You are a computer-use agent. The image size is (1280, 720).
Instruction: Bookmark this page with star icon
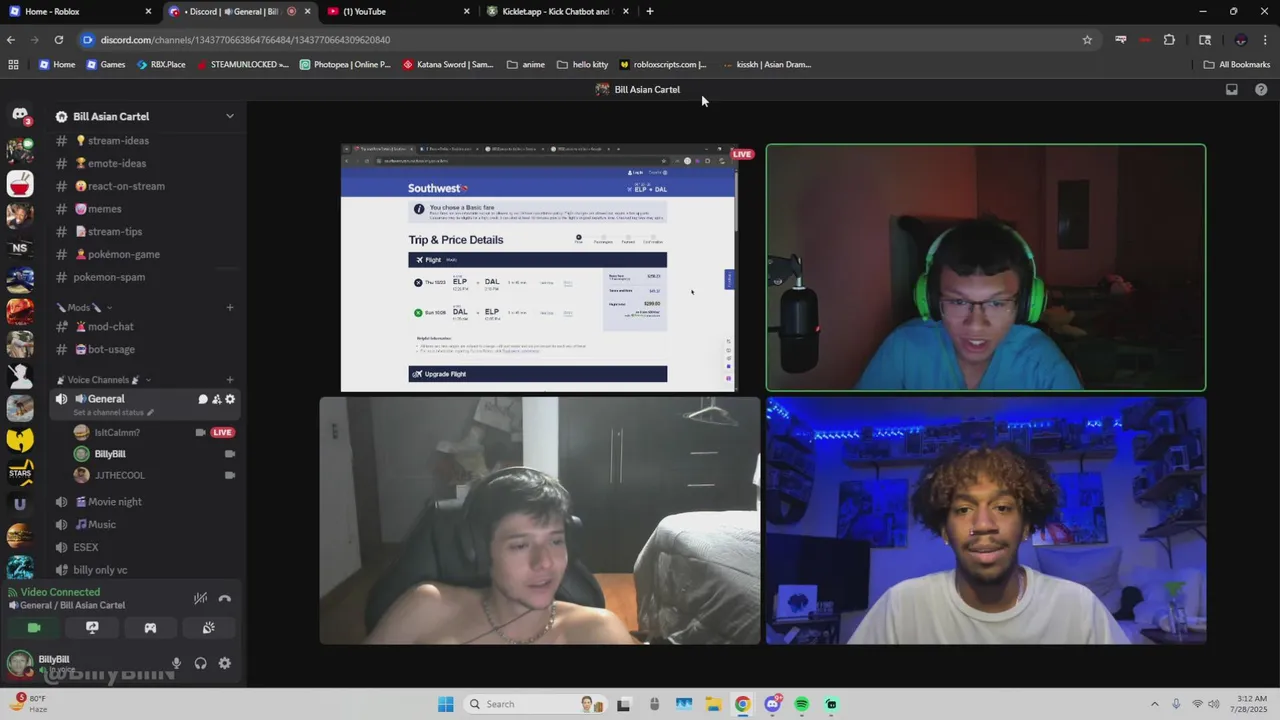[1087, 40]
